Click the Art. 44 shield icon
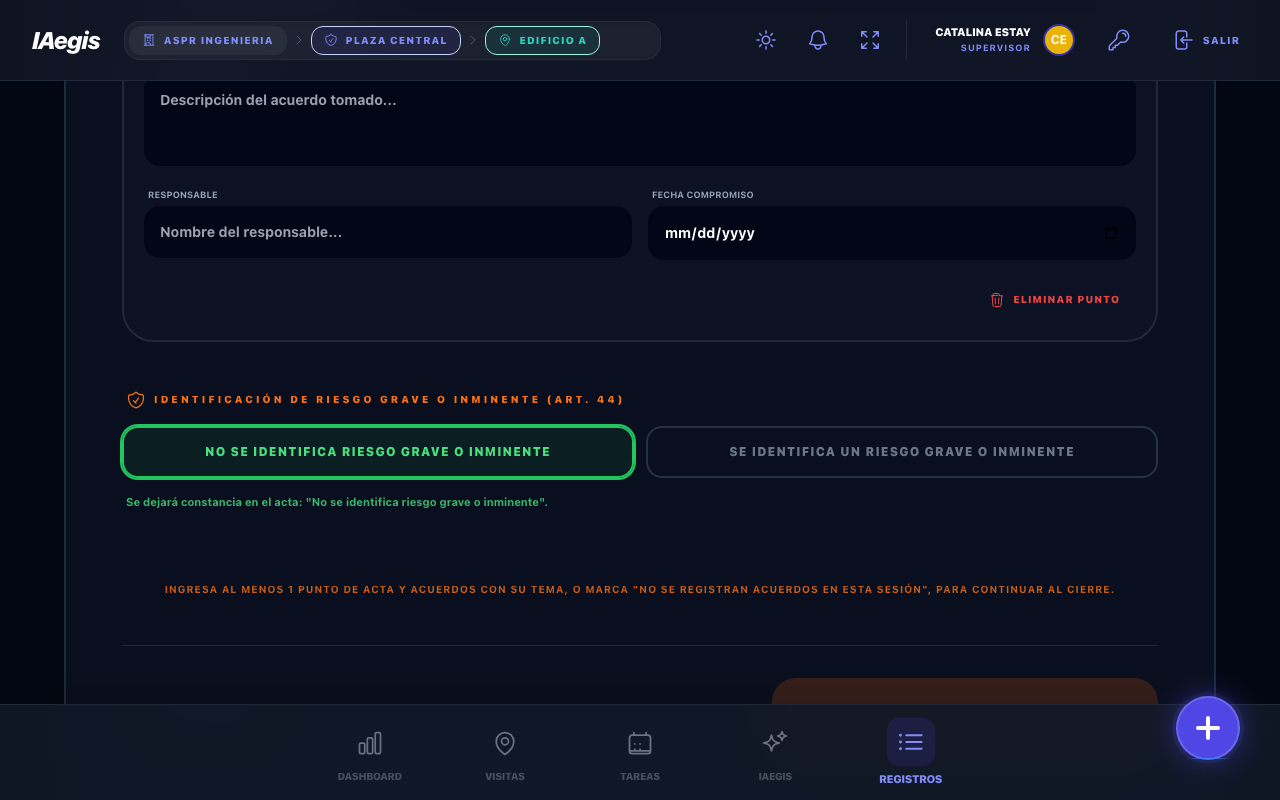Viewport: 1280px width, 800px height. coord(136,400)
